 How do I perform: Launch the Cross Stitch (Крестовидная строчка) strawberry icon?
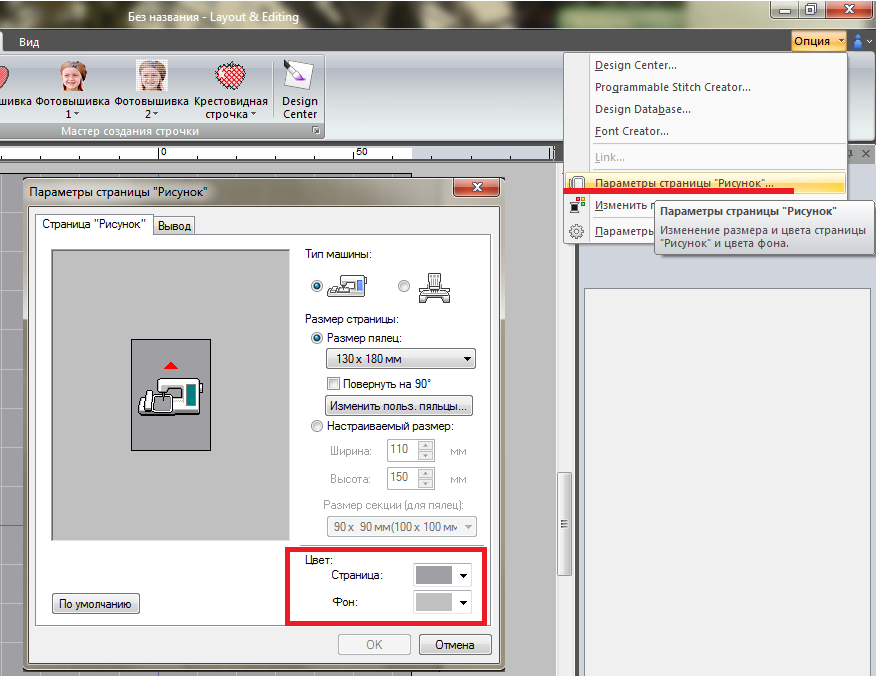(230, 76)
